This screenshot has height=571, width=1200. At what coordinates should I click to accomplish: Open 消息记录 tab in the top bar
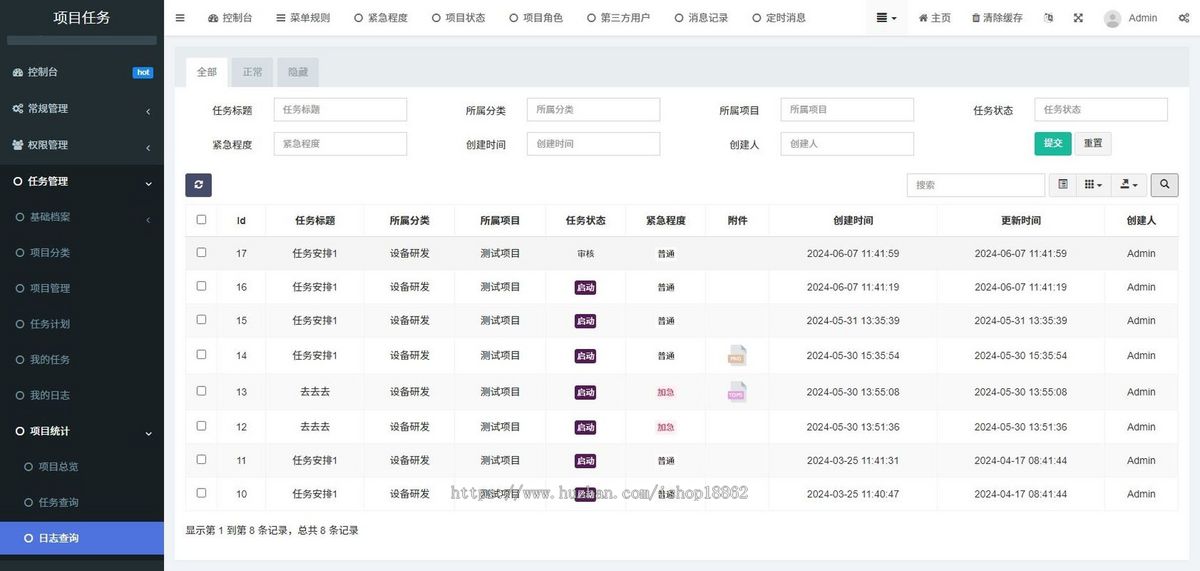(701, 18)
